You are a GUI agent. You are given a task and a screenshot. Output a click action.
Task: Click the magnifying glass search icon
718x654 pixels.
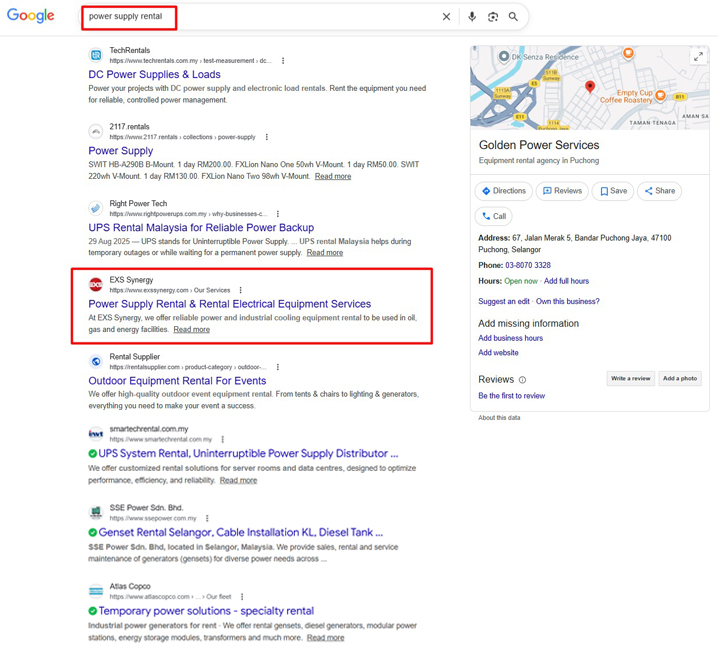point(513,17)
